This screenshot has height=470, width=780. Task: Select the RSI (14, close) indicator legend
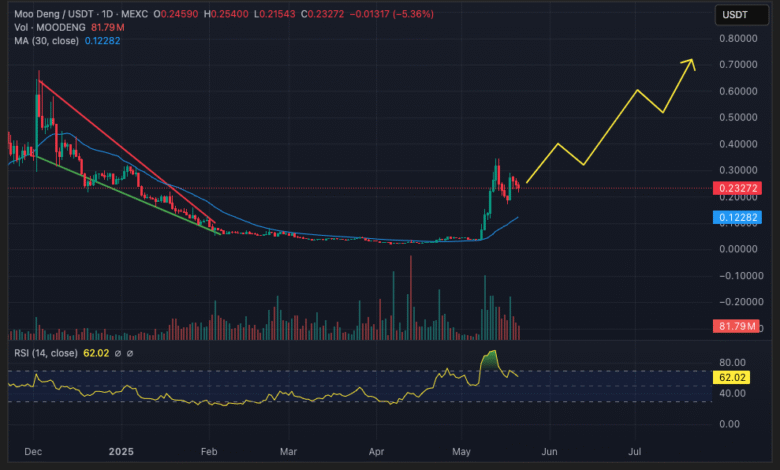(x=46, y=353)
